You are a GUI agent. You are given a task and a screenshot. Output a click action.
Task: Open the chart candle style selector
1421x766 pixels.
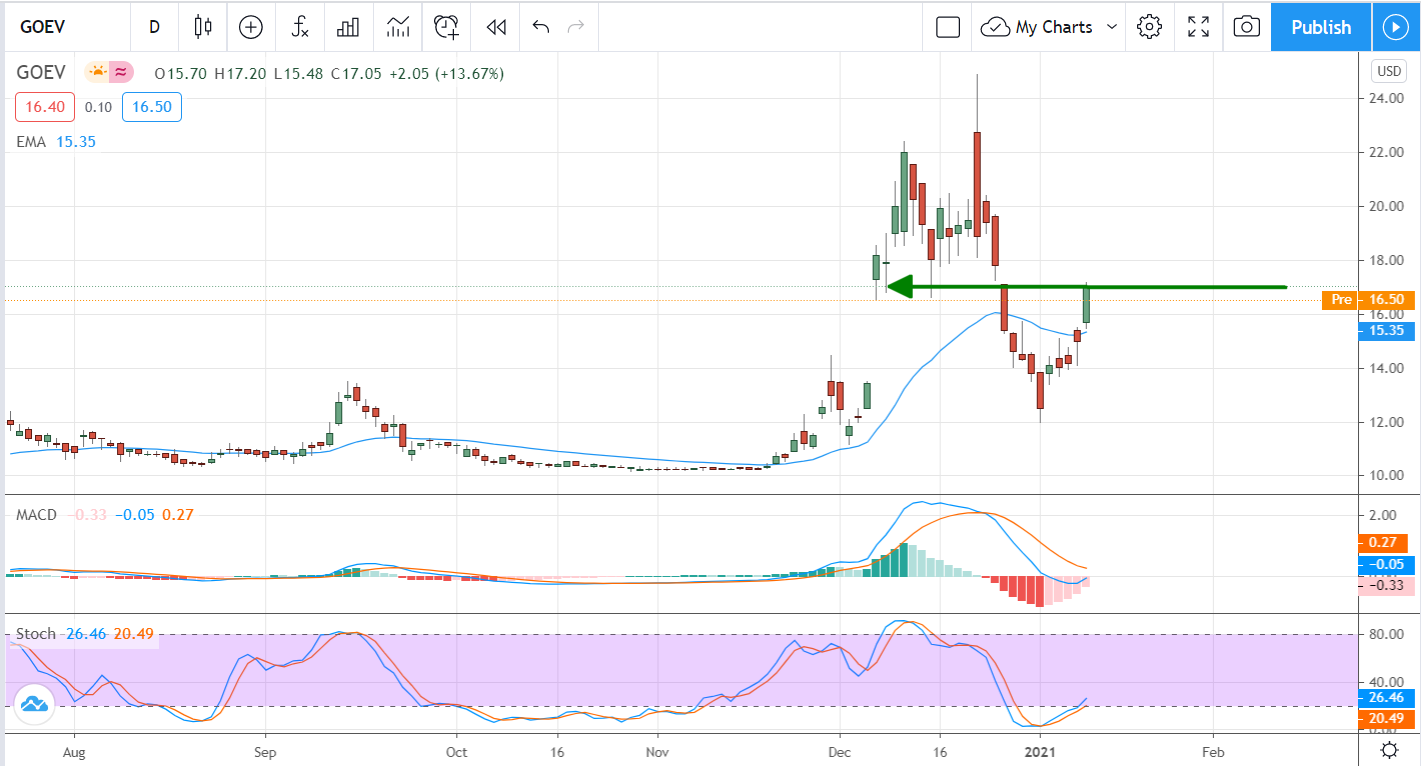pos(204,27)
